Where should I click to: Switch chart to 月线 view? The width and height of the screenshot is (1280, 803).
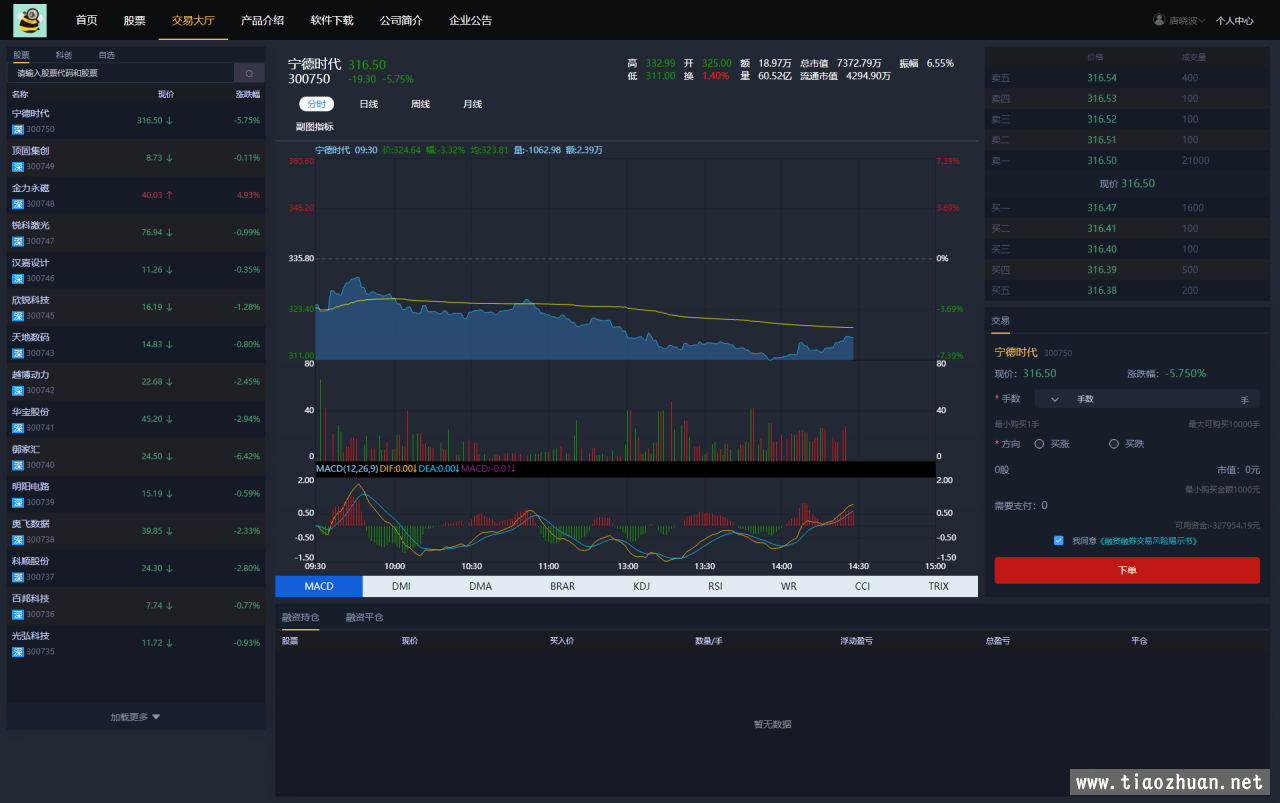tap(472, 104)
